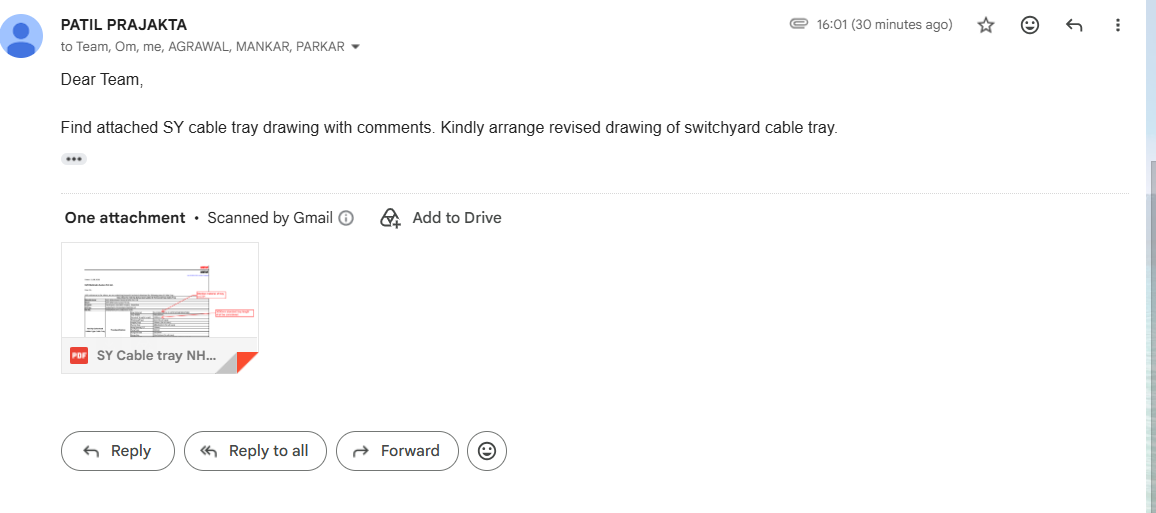Click the sender profile avatar
The height and width of the screenshot is (513, 1156).
pyautogui.click(x=21, y=36)
